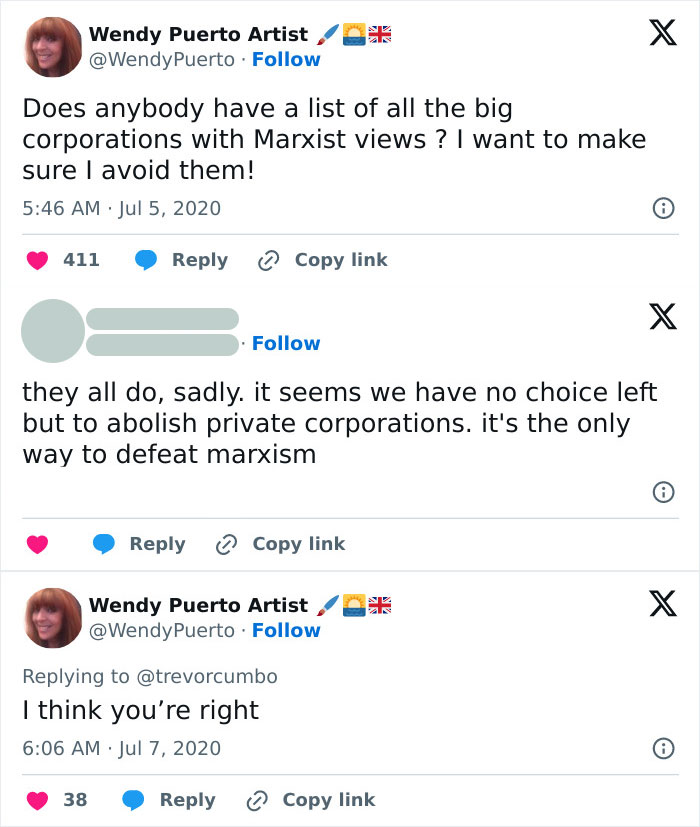Image resolution: width=700 pixels, height=827 pixels.
Task: Click the X logo on first tweet
Action: tap(656, 34)
